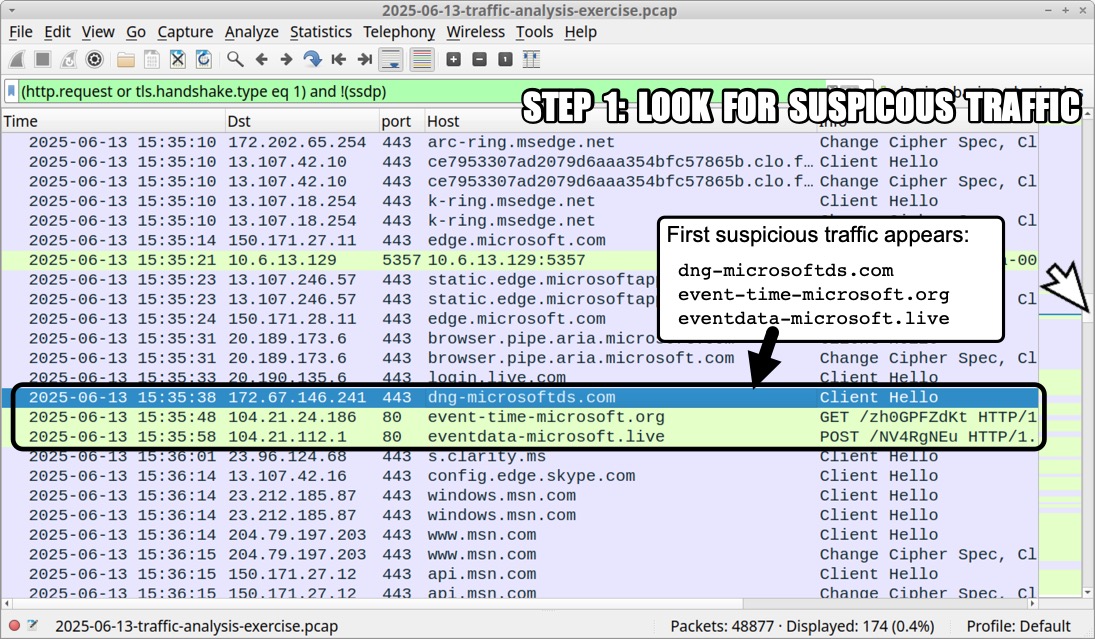Open capture options gear icon

pos(94,60)
